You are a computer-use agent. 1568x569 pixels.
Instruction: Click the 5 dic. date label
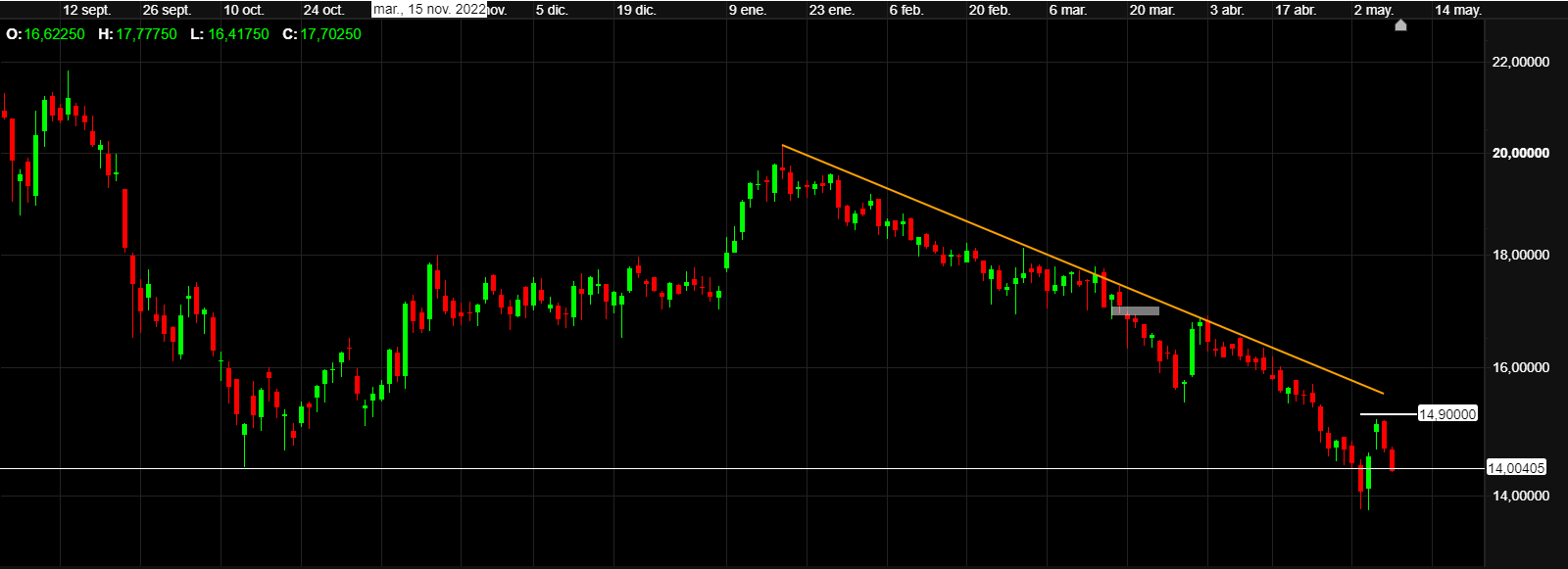(552, 10)
